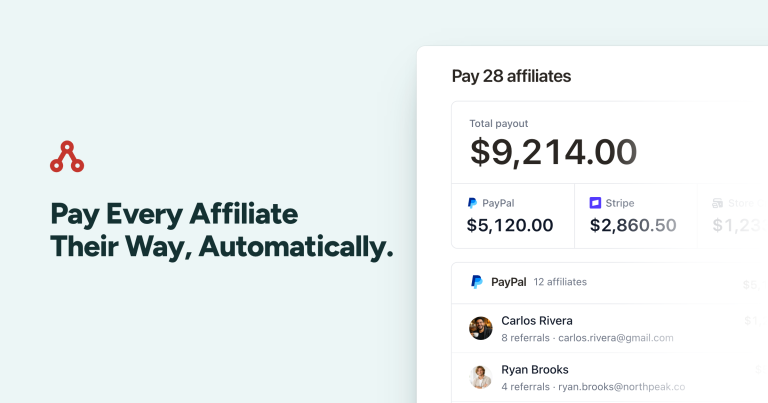
Task: Click the red affiliate network logo
Action: tap(67, 157)
